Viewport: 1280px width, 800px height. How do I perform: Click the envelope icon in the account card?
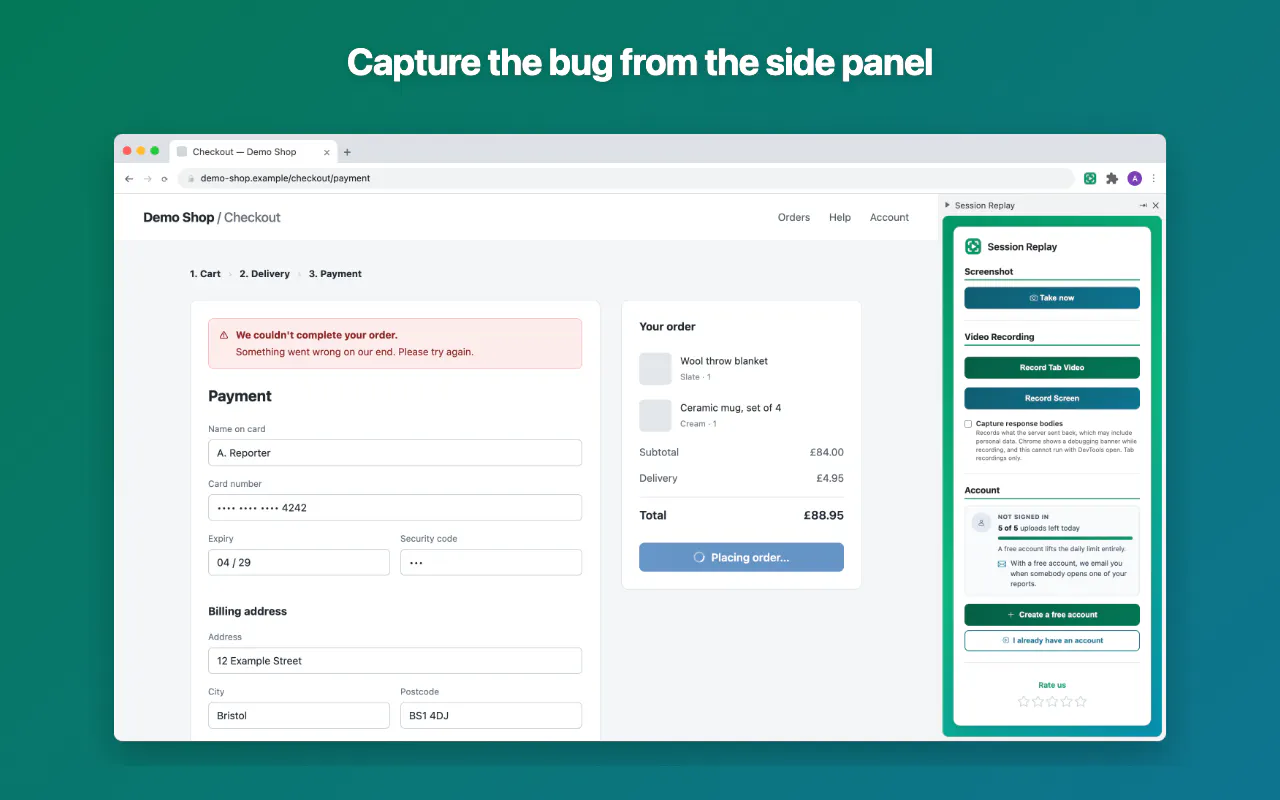tap(1002, 564)
